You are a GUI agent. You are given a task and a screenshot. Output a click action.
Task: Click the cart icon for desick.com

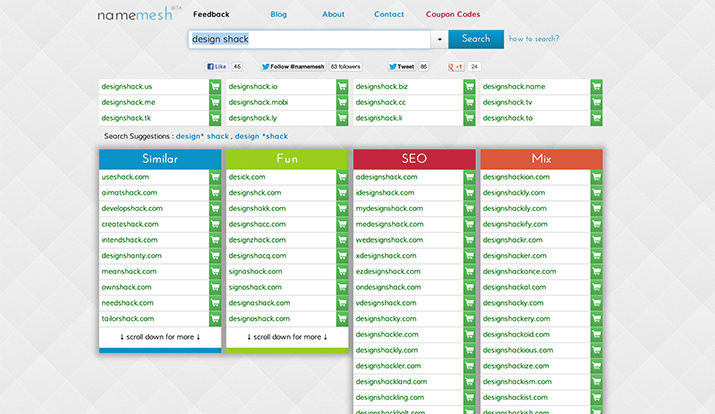point(342,177)
